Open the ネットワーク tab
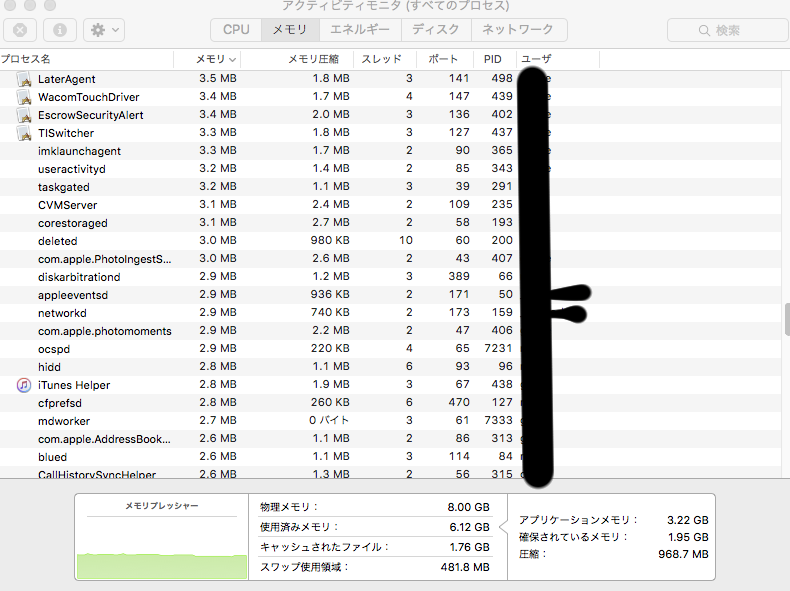 (518, 30)
